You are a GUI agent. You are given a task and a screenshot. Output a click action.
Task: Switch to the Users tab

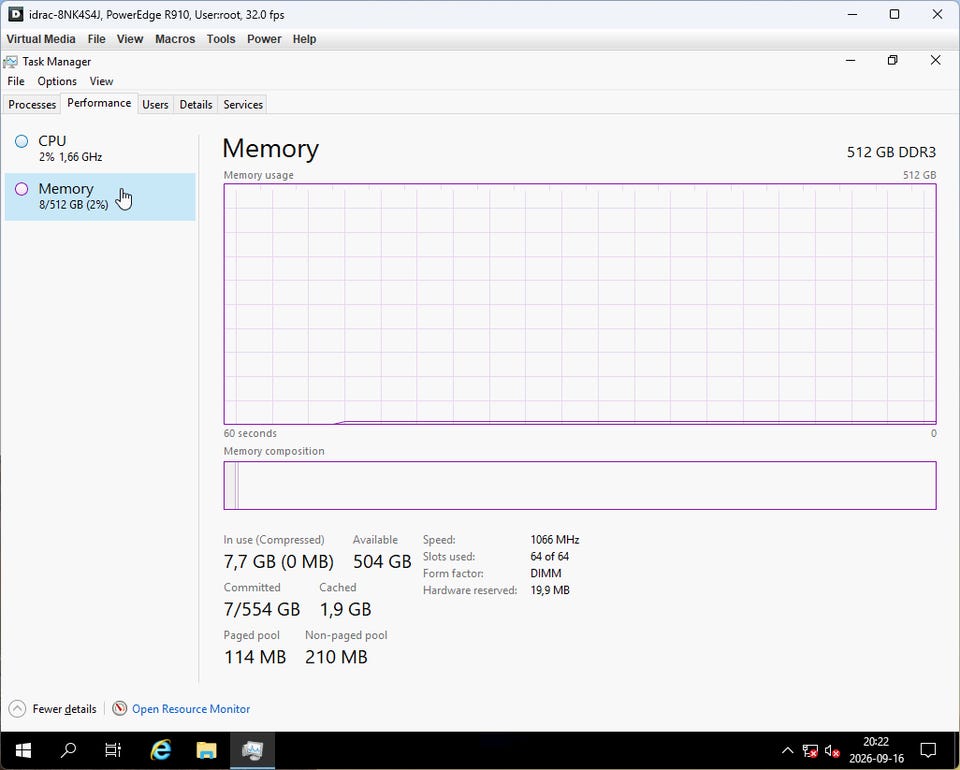[155, 105]
